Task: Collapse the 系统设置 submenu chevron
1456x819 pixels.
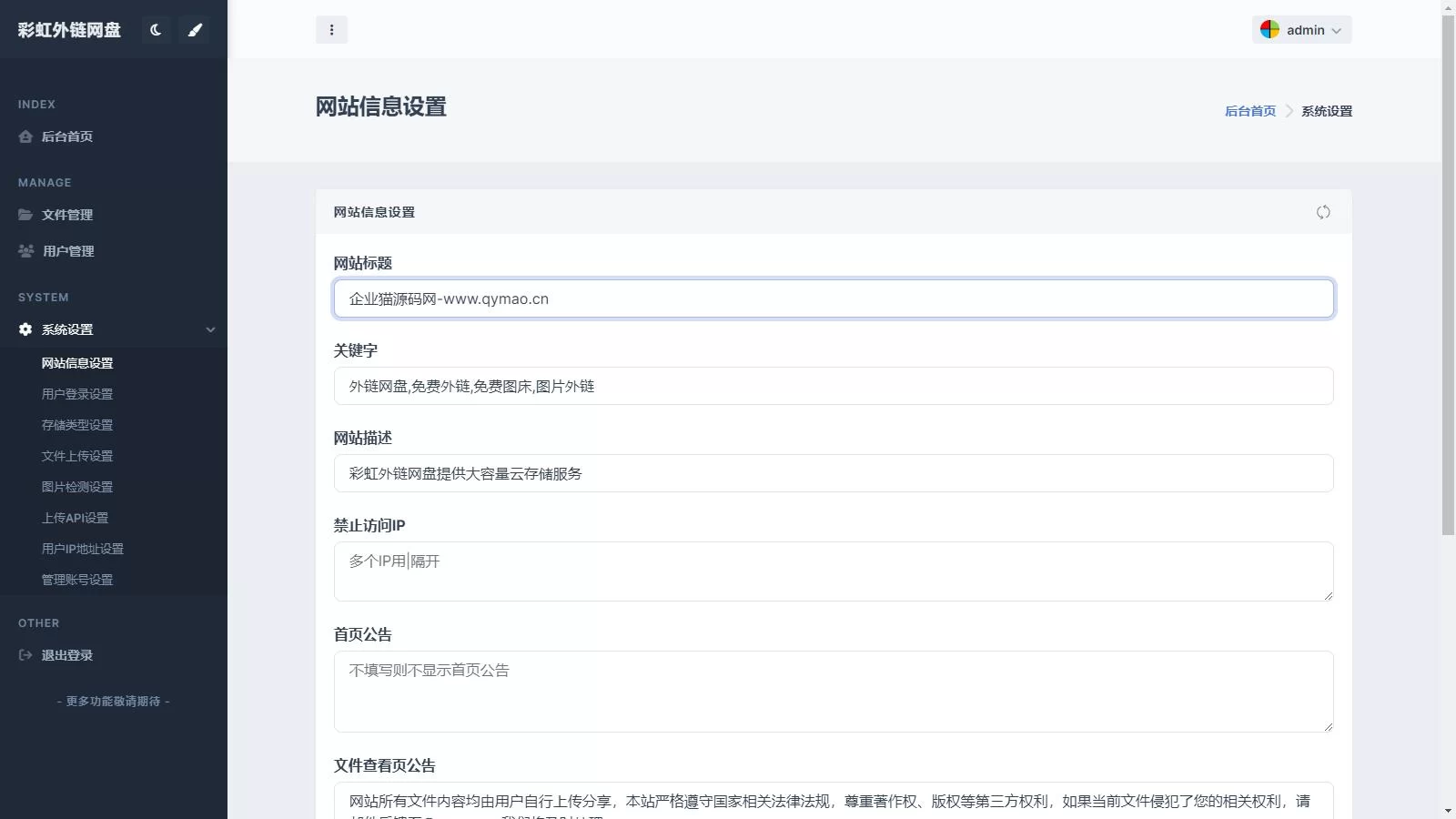Action: tap(211, 329)
